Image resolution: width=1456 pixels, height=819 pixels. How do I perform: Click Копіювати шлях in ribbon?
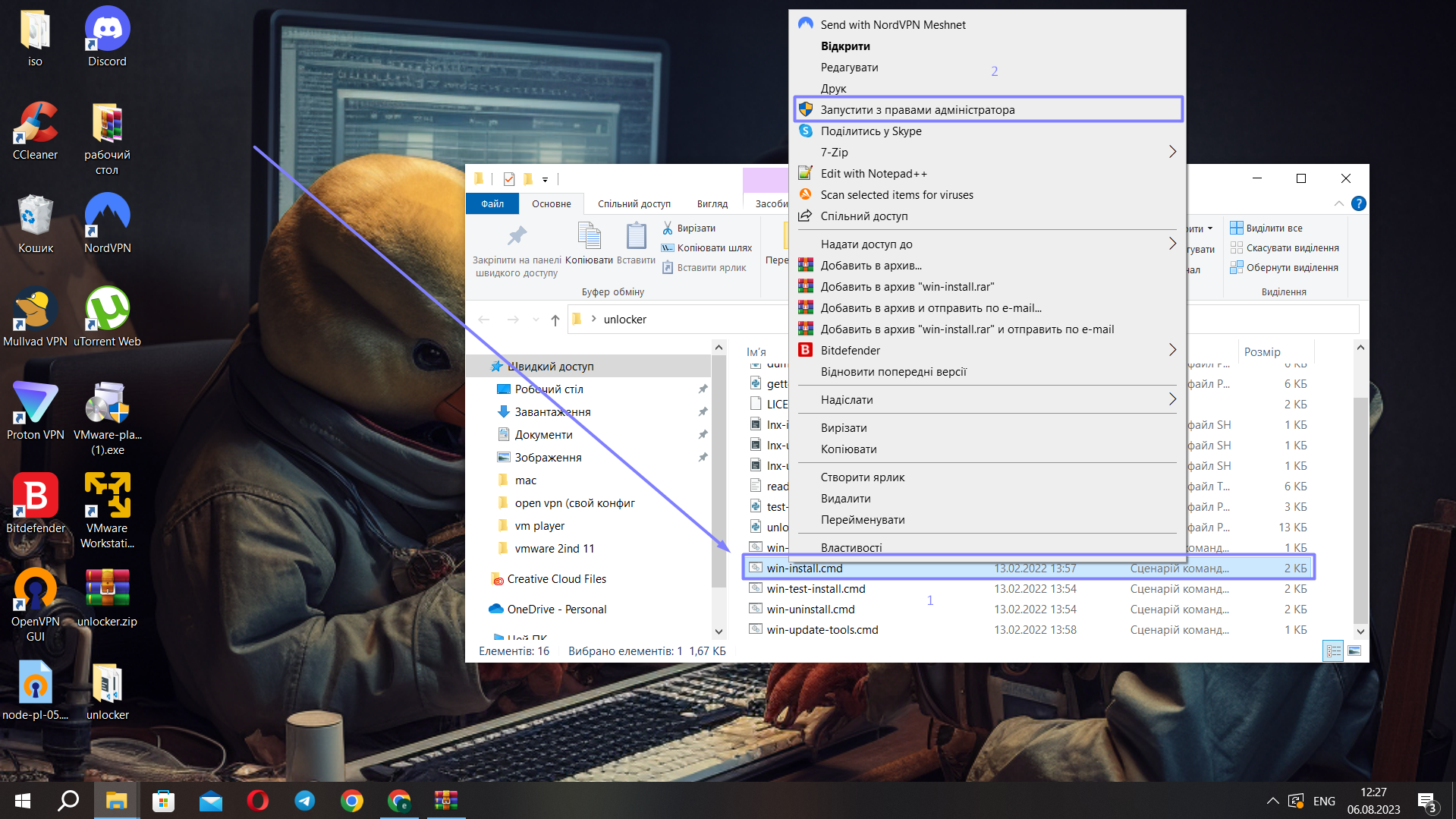[706, 247]
